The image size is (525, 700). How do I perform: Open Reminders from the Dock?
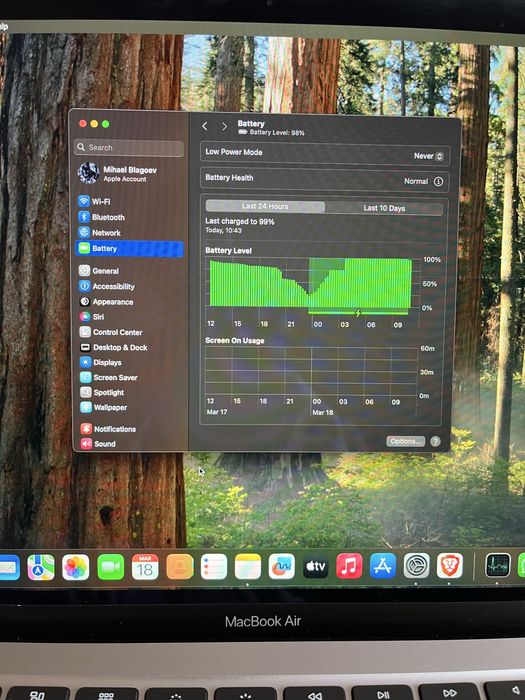pos(214,567)
